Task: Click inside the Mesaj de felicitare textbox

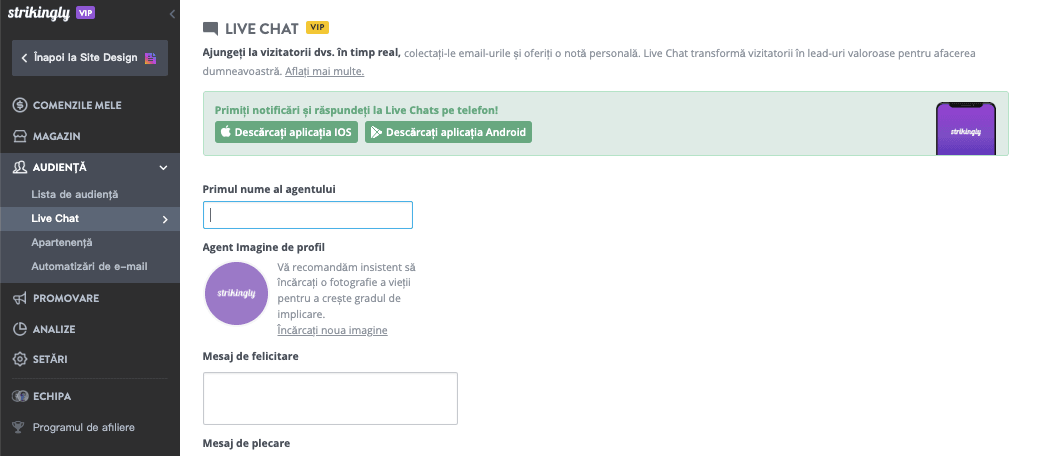Action: click(330, 398)
